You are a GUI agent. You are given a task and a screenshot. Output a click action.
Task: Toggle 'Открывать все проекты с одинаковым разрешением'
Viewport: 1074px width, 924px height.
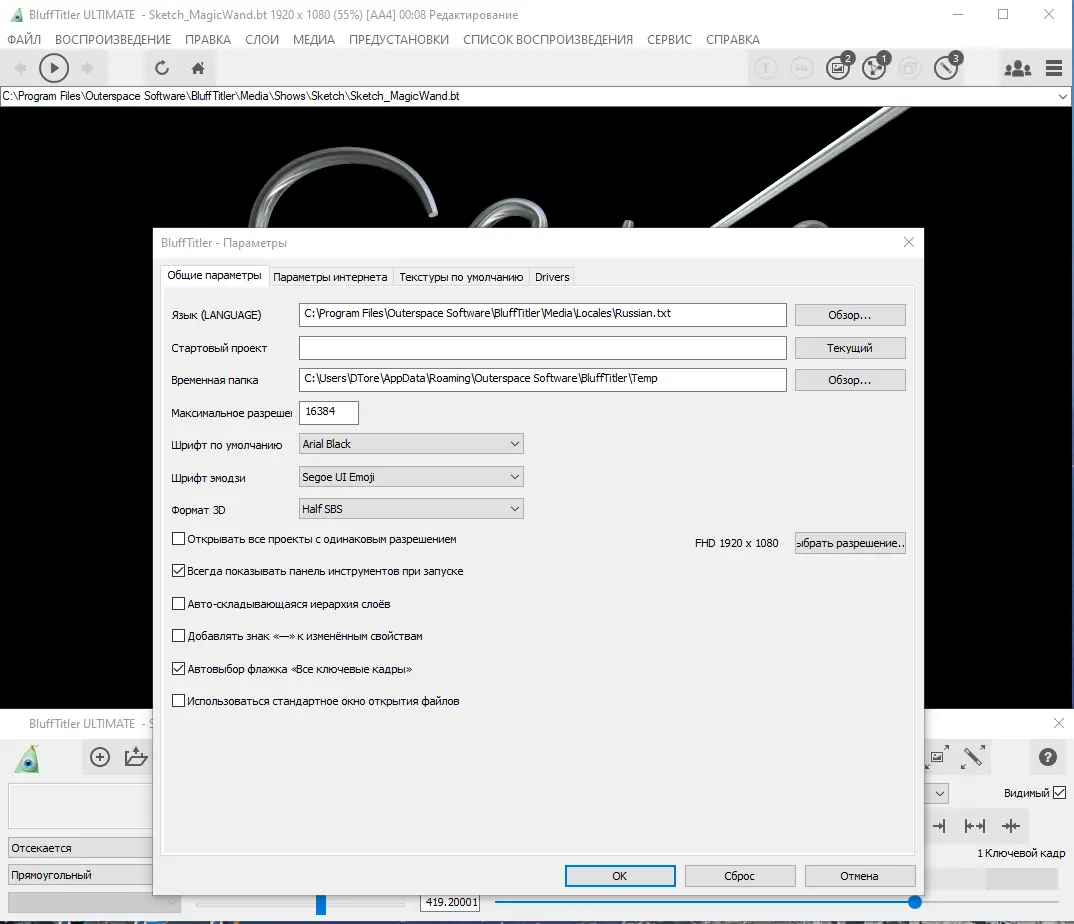coord(178,539)
